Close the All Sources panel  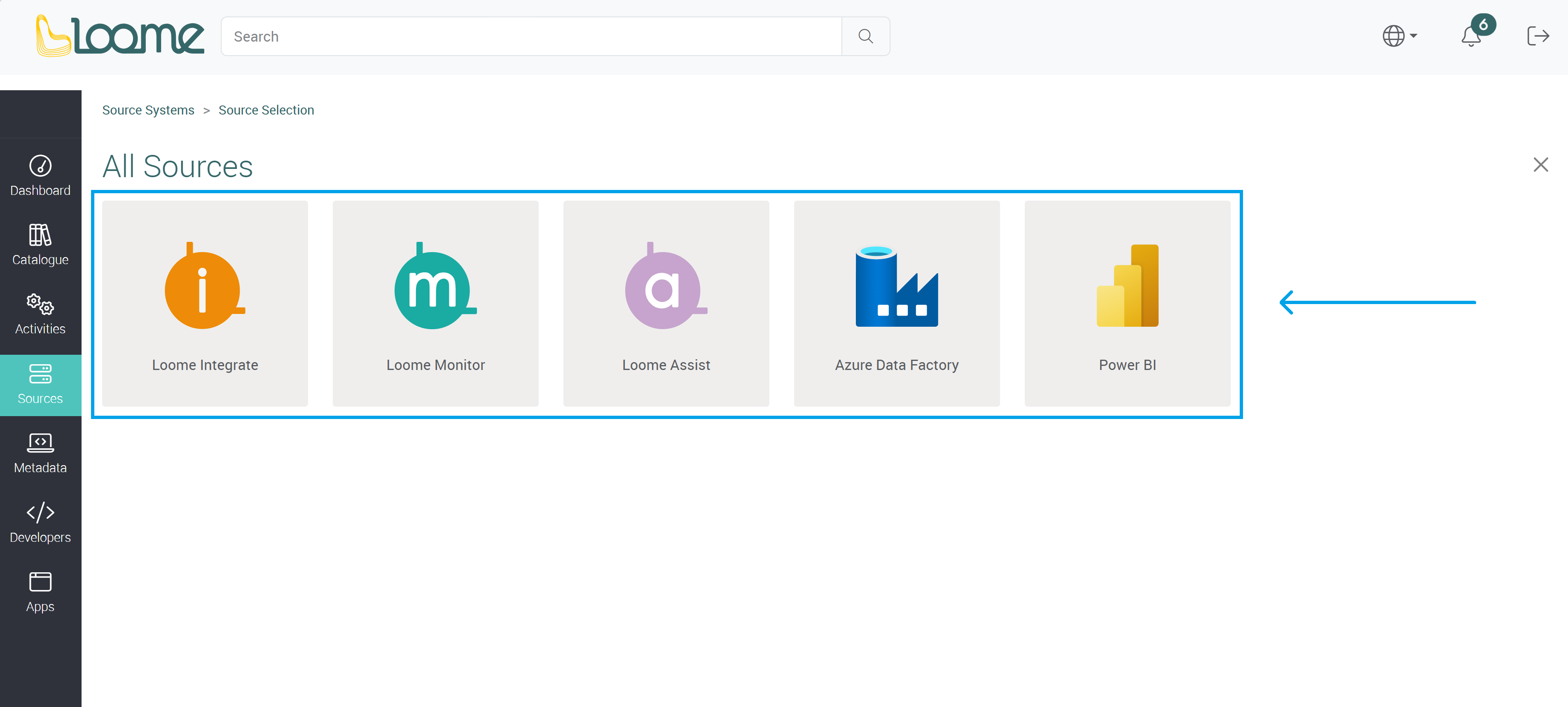click(x=1540, y=164)
